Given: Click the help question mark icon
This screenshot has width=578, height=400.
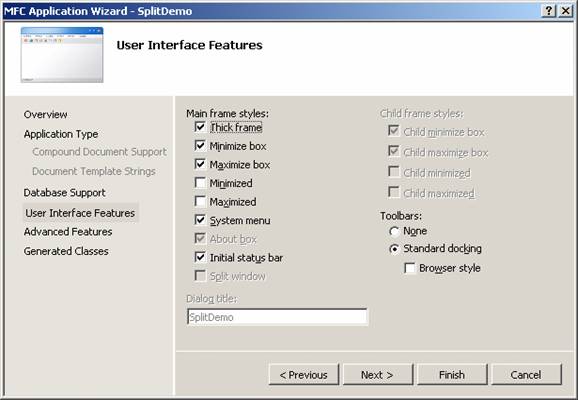Looking at the screenshot, I should 549,11.
